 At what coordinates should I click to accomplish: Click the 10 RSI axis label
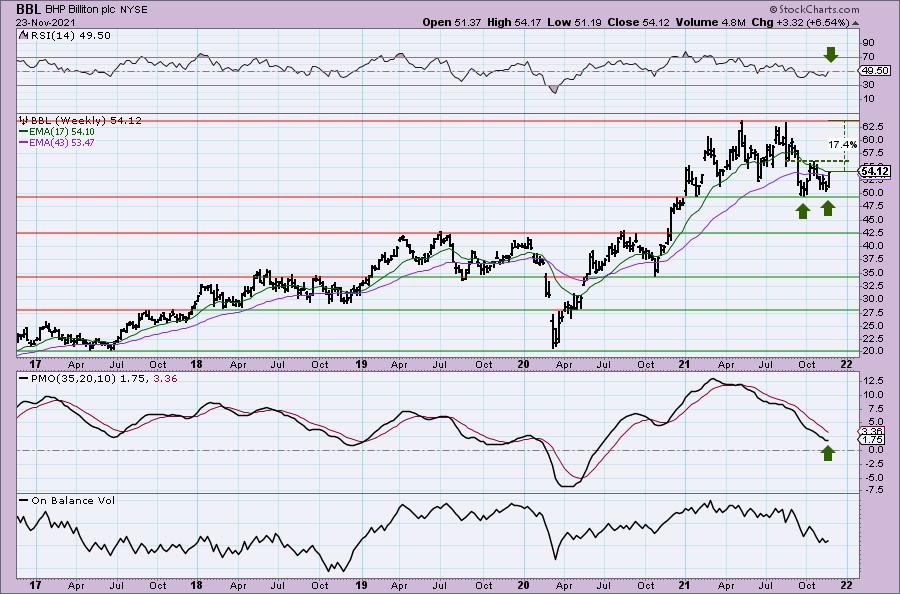click(x=868, y=99)
